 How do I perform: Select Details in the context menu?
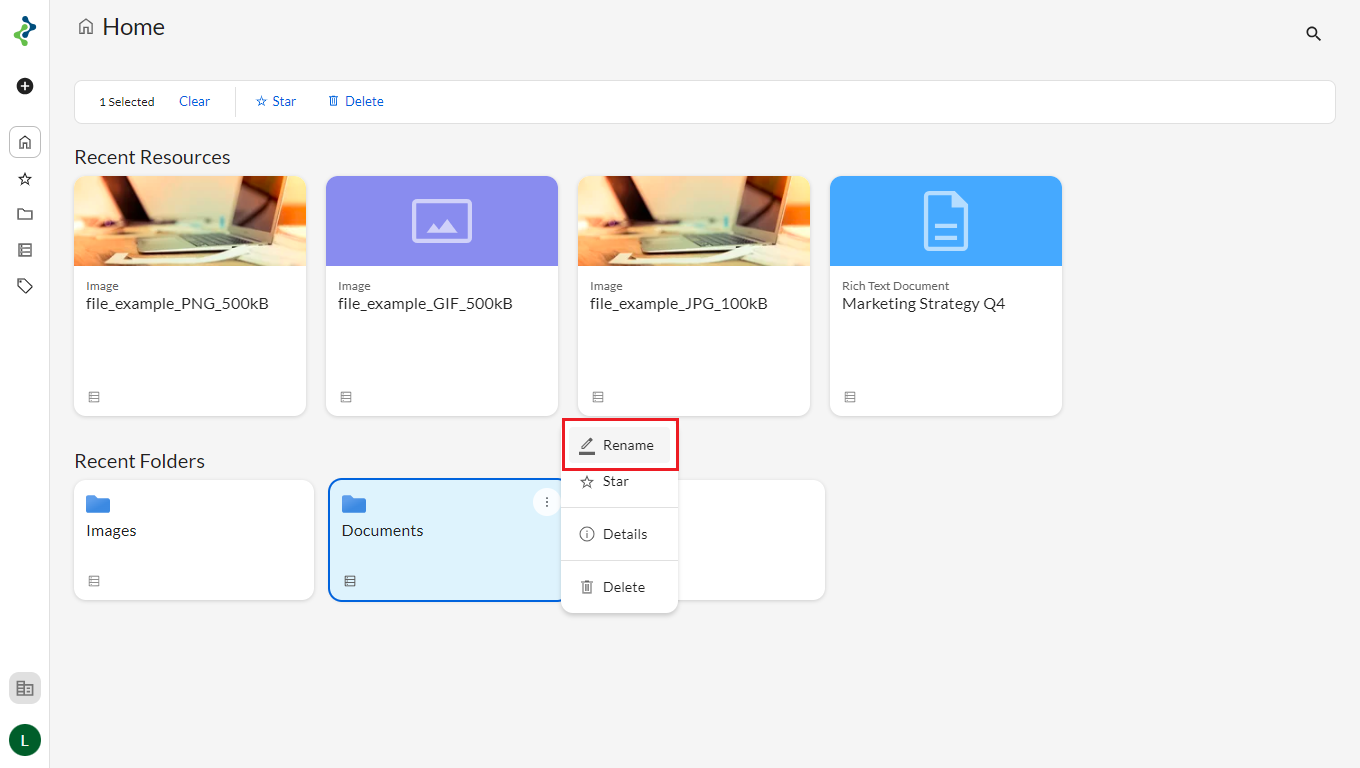[x=624, y=534]
